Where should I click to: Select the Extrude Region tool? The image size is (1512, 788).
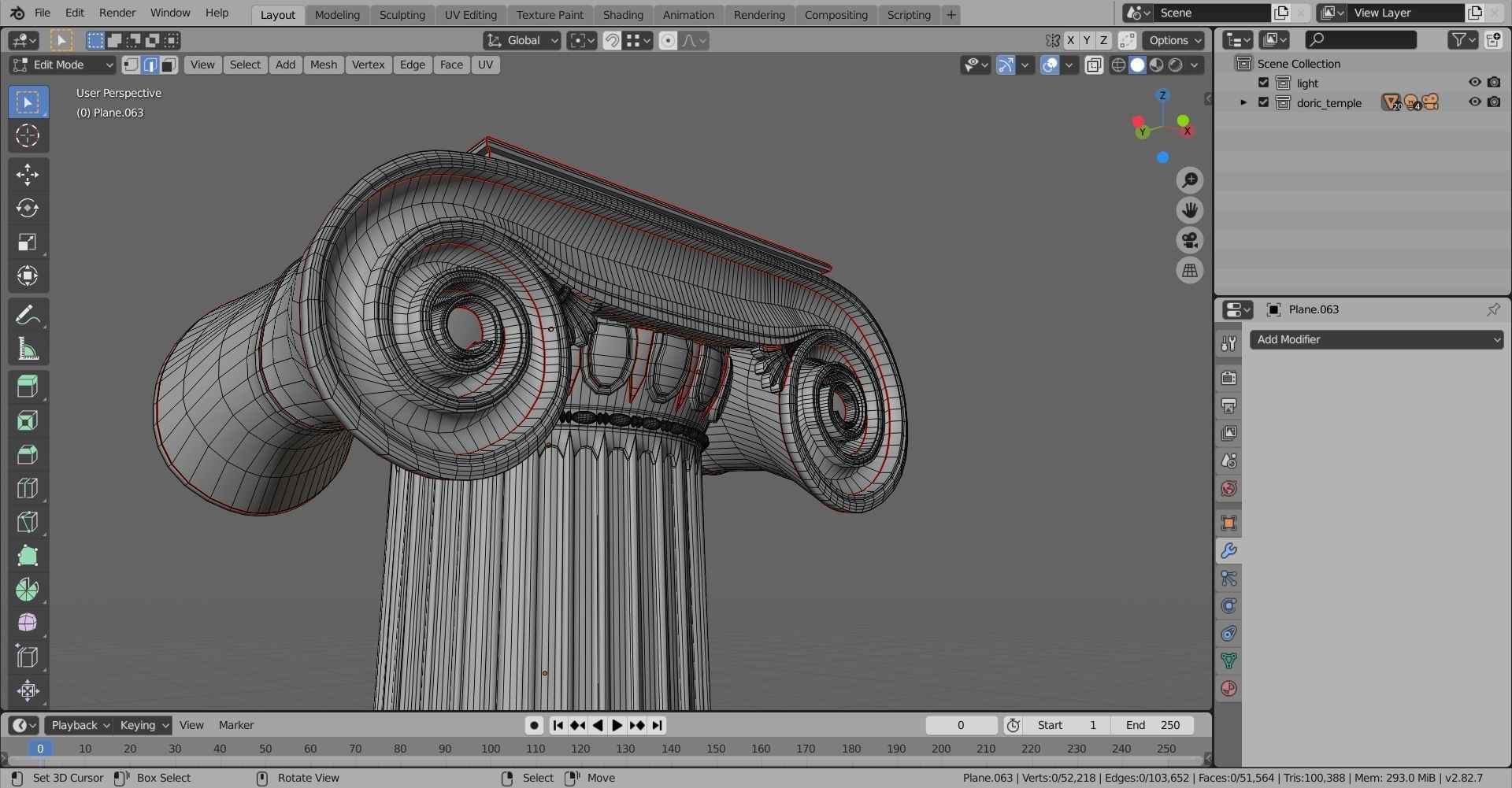28,387
